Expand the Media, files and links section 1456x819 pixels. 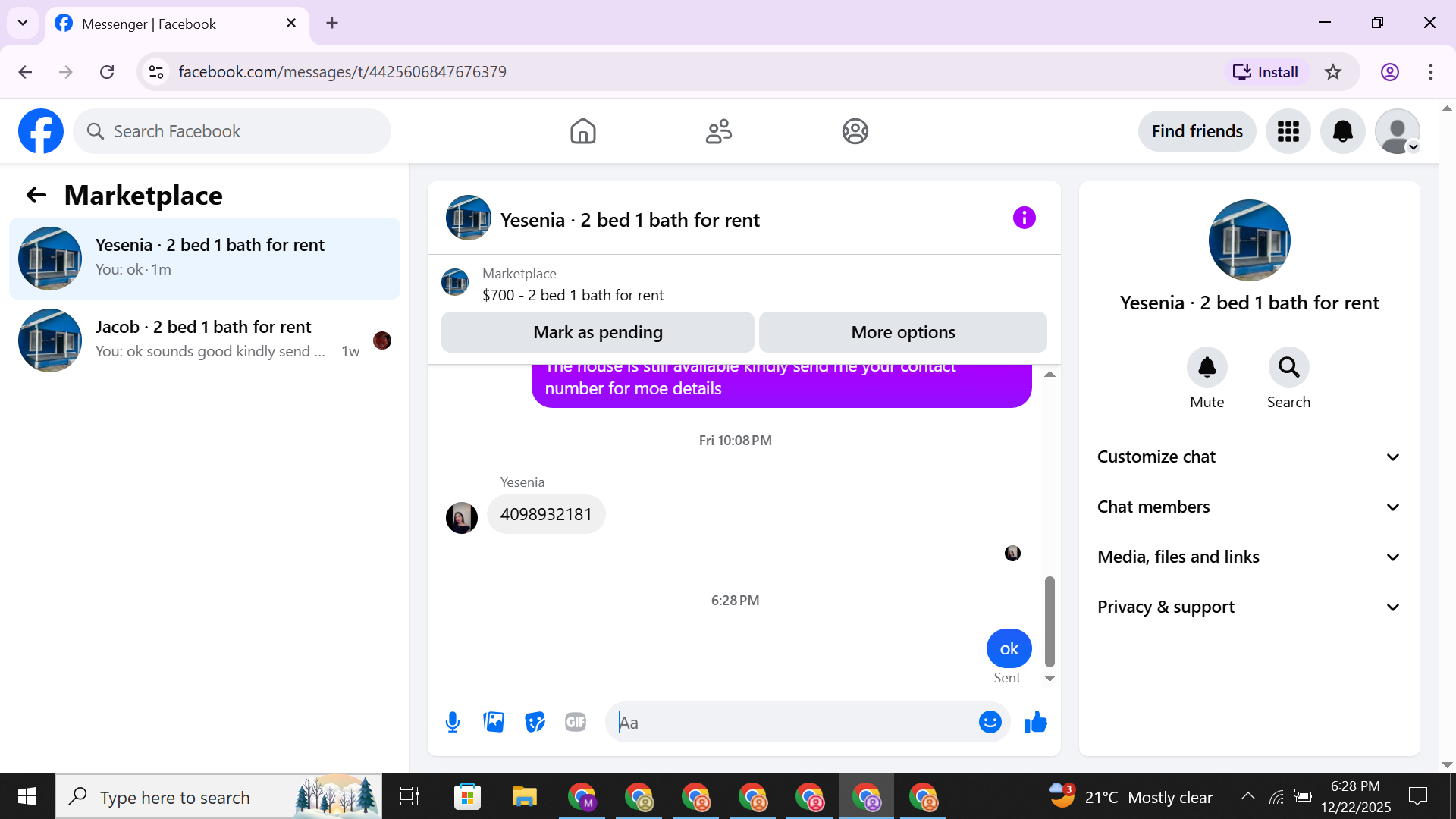pos(1248,557)
